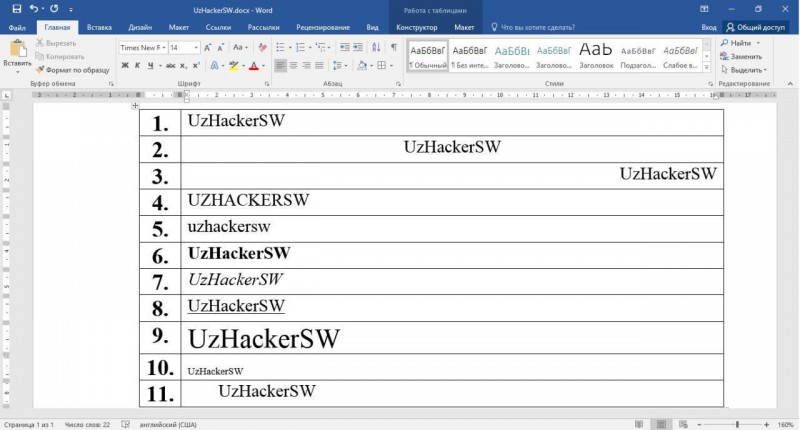Screen dimensions: 800x430
Task: Toggle superscript (x²) formatting
Action: pos(196,65)
